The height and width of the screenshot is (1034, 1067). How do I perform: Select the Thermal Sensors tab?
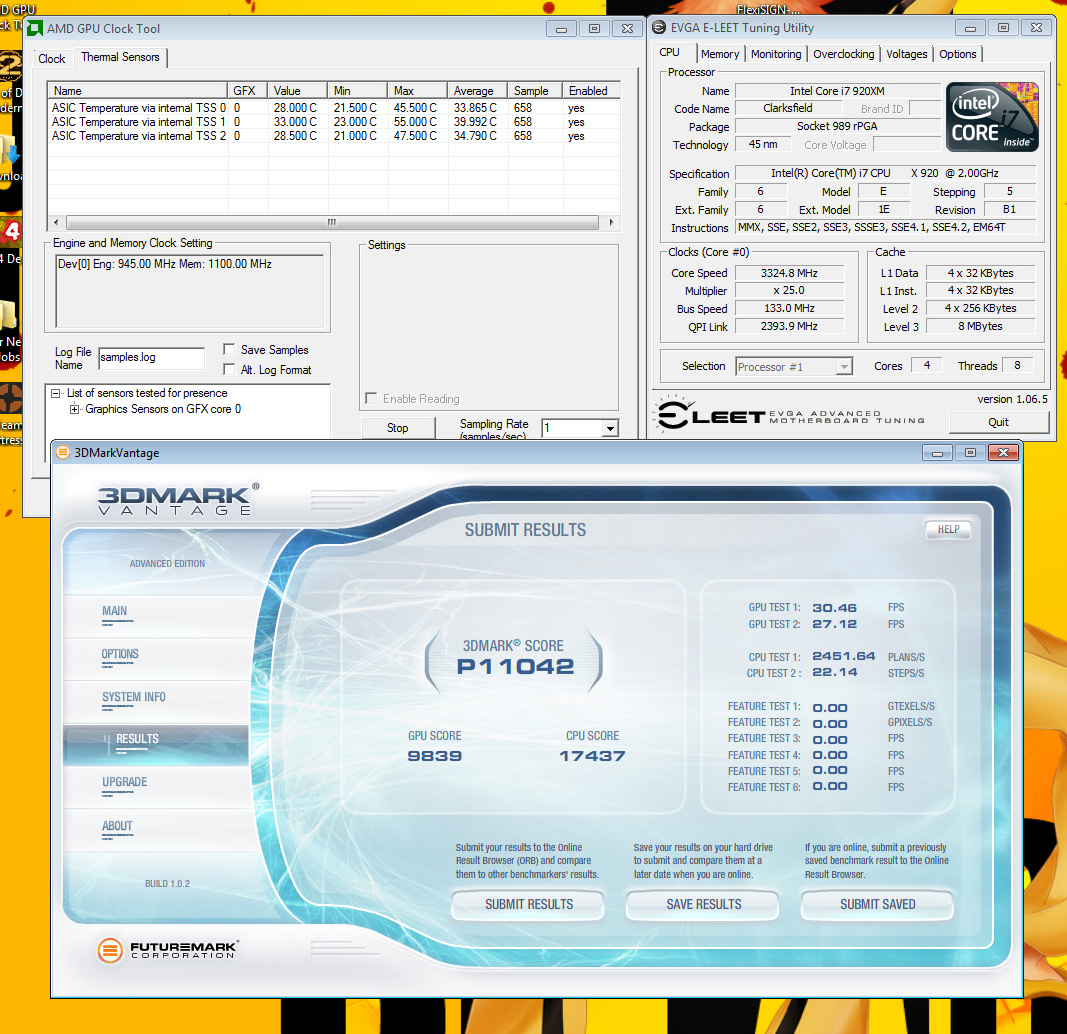pos(120,57)
